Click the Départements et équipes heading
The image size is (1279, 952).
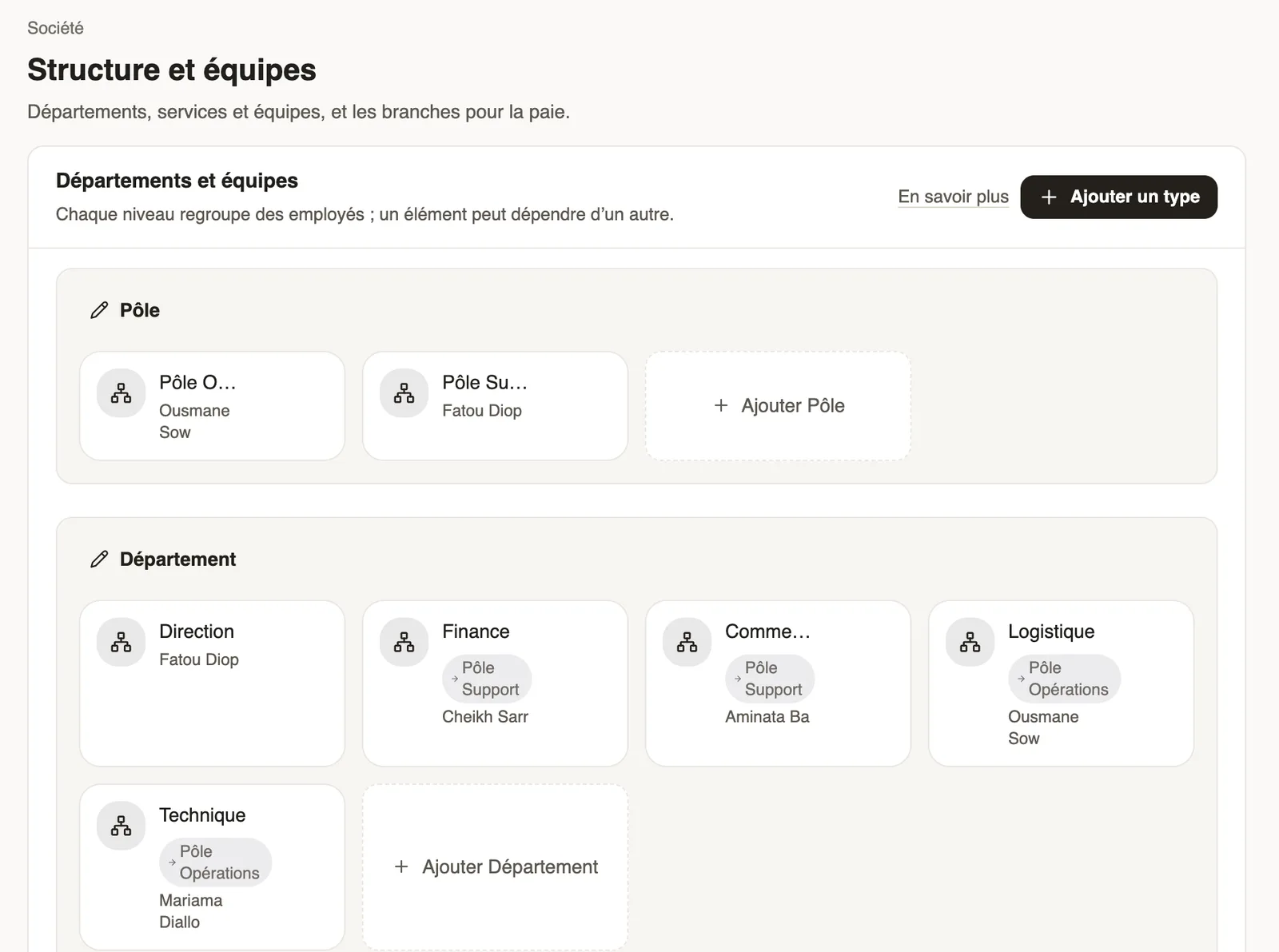tap(177, 181)
